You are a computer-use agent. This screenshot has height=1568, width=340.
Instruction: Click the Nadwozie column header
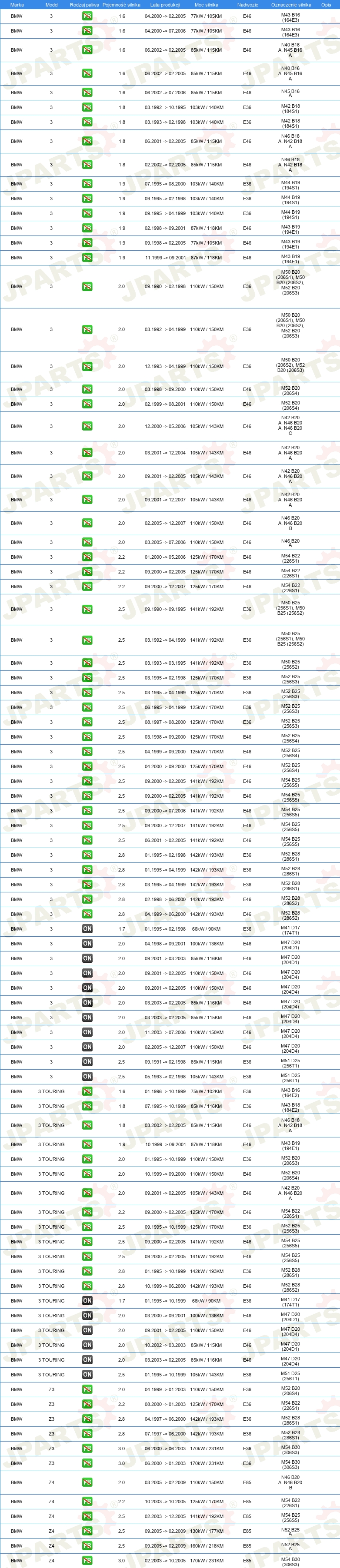click(x=247, y=4)
